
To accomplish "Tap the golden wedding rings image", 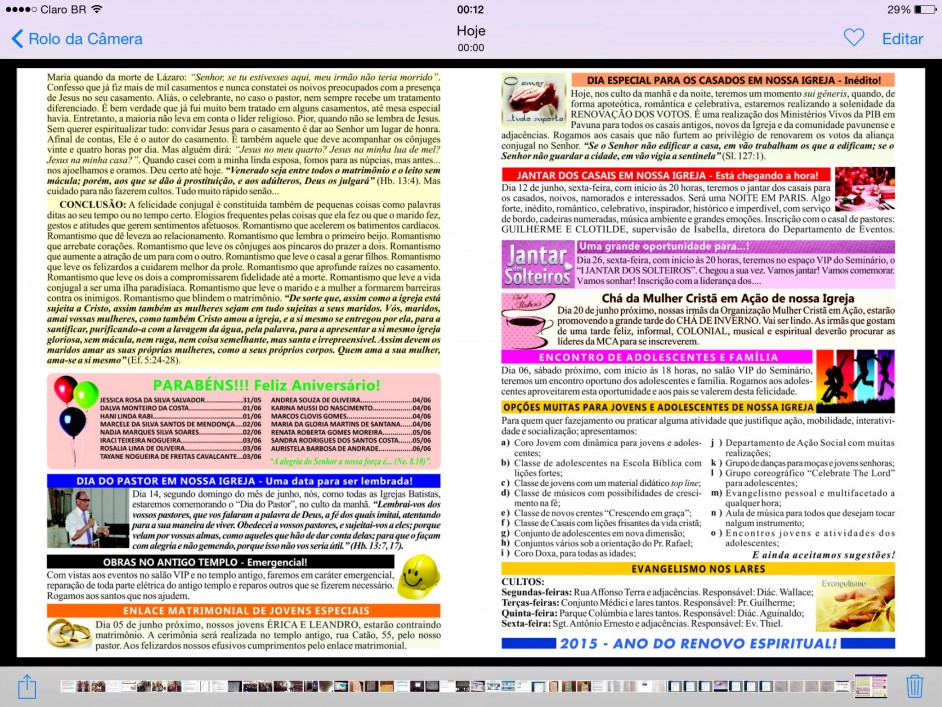I will click(x=69, y=632).
